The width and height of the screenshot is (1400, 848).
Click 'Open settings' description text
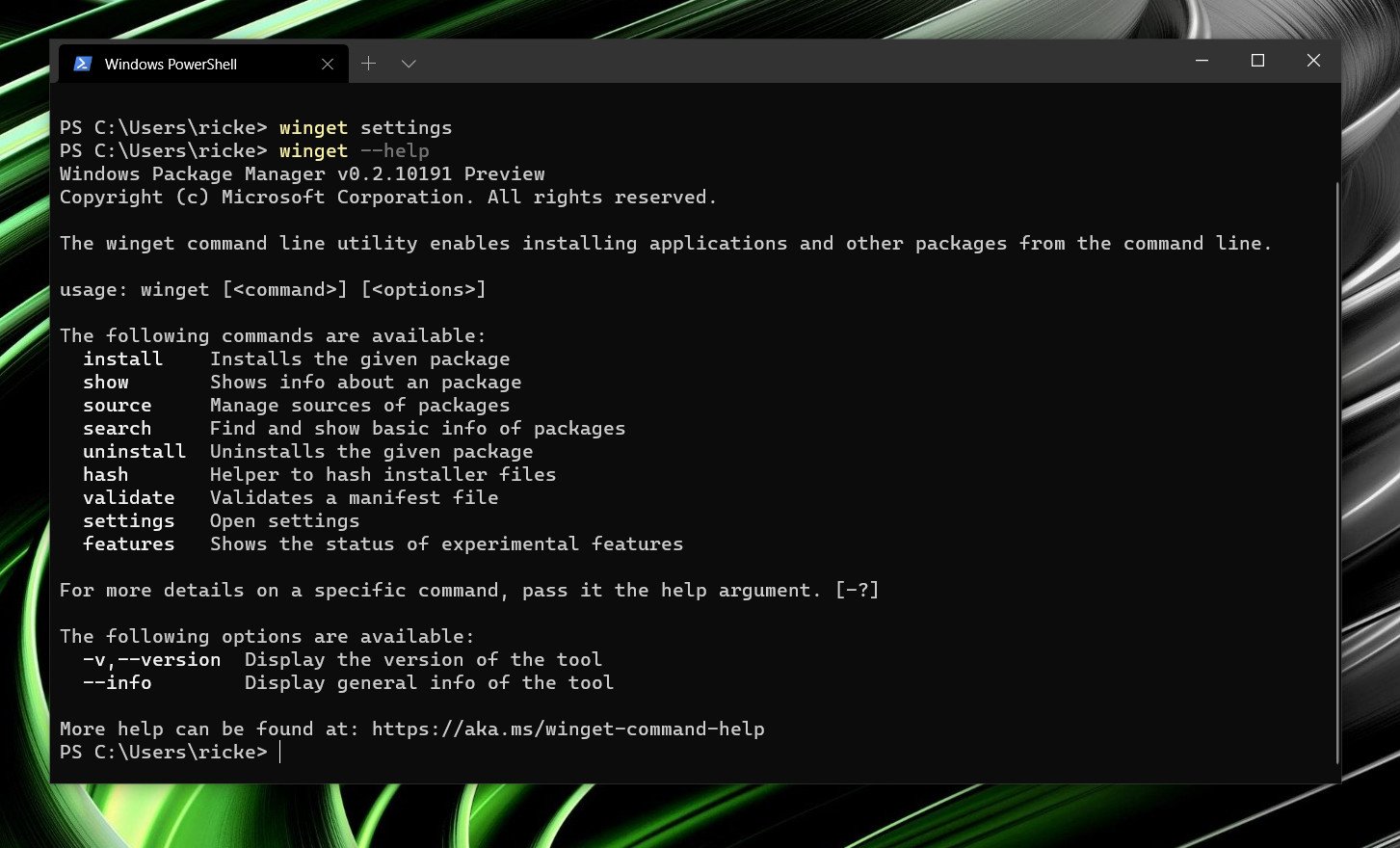pyautogui.click(x=285, y=520)
